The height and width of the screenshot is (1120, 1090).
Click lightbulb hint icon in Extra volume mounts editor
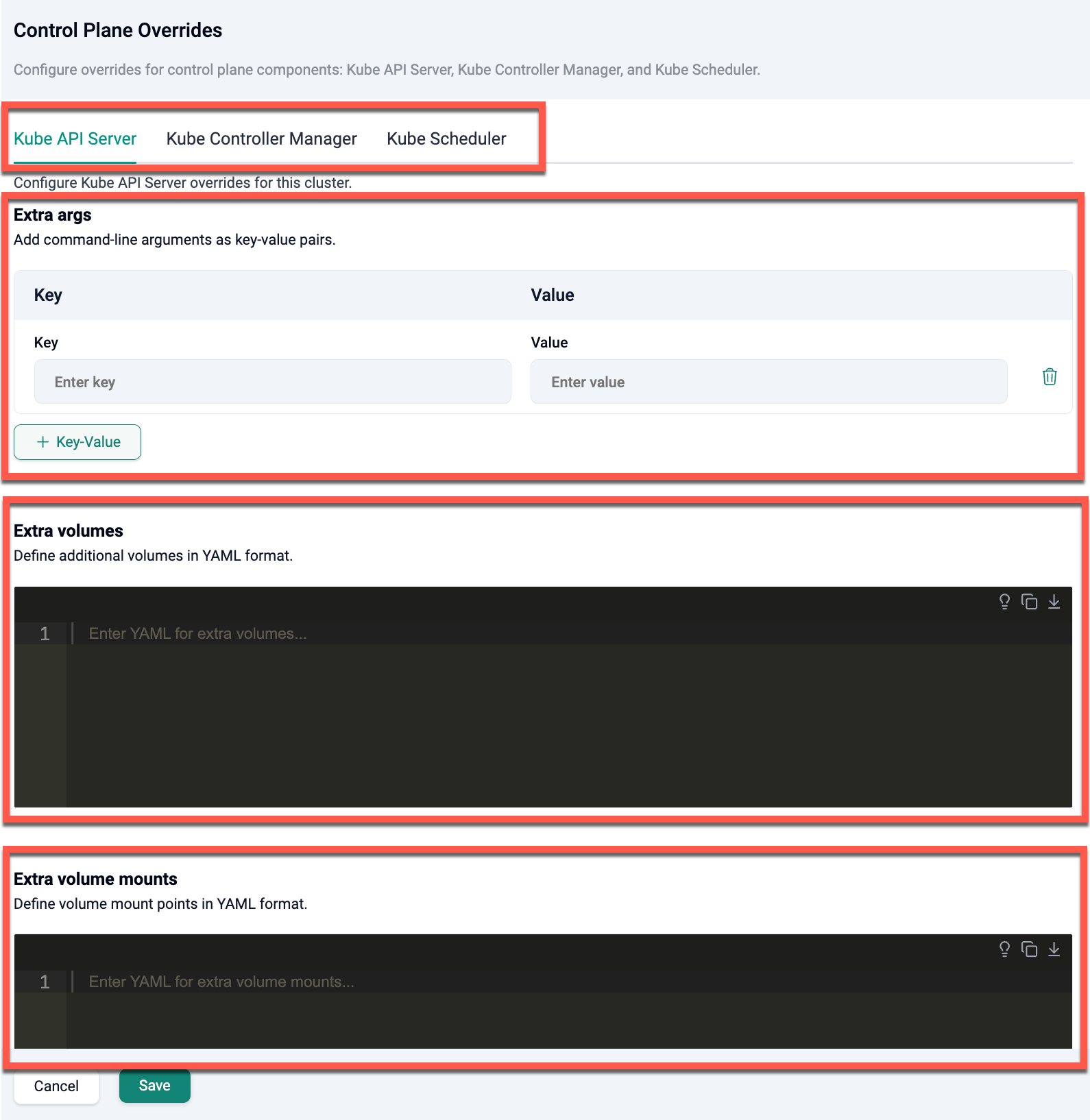[x=1004, y=949]
